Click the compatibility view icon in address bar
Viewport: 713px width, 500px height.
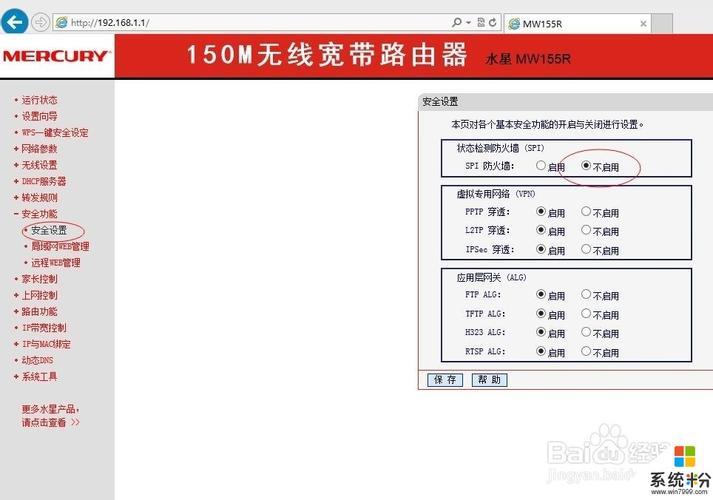[x=481, y=22]
